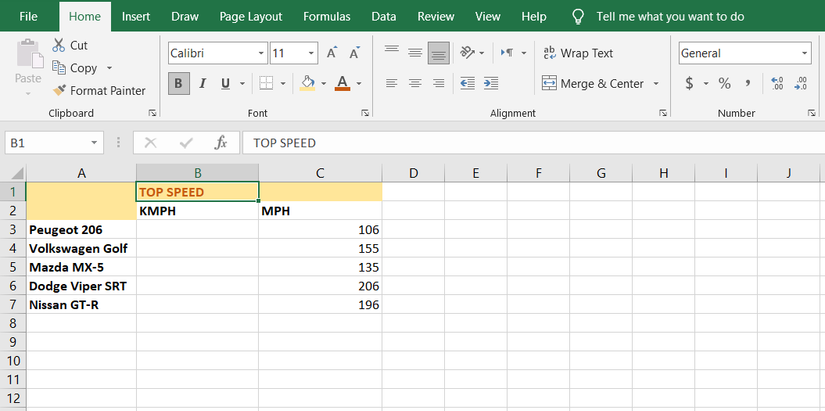Screen dimensions: 825x411
Task: Toggle Italic formatting
Action: click(202, 84)
